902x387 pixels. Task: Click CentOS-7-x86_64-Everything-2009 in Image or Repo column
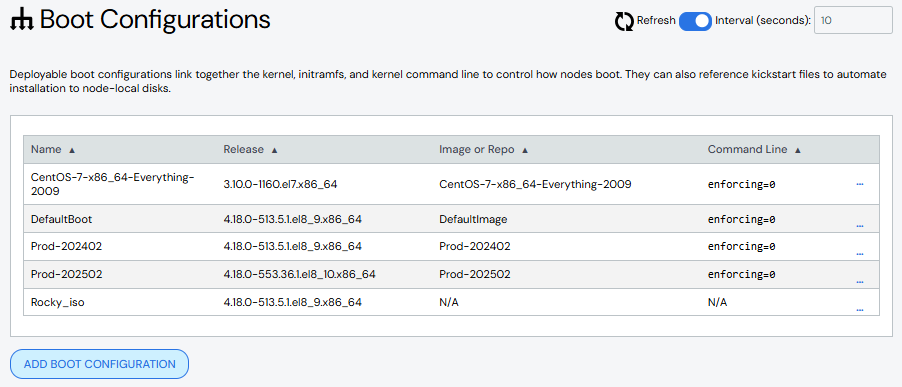[x=536, y=185]
